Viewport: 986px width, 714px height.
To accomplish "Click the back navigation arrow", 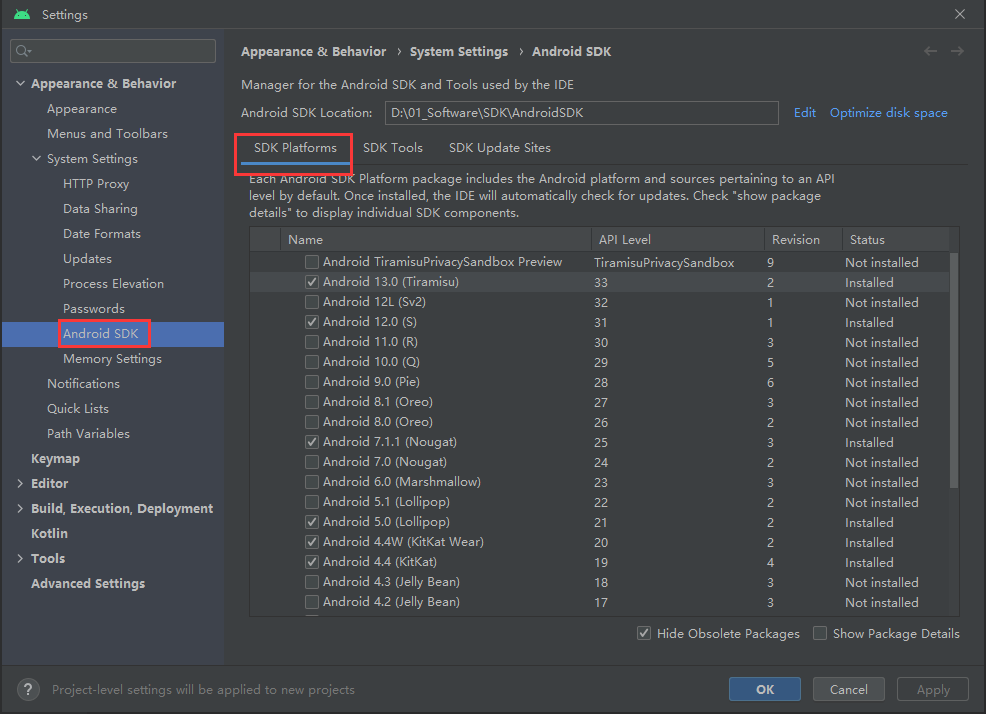I will pos(931,51).
